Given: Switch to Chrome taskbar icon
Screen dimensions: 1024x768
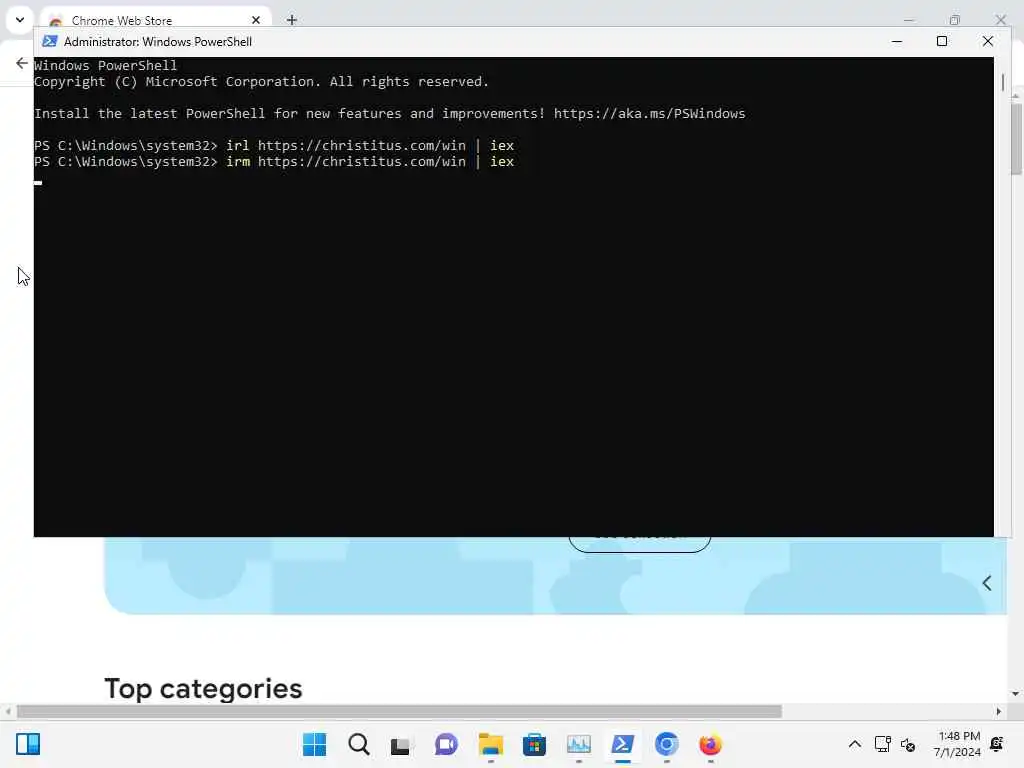Looking at the screenshot, I should pos(666,744).
